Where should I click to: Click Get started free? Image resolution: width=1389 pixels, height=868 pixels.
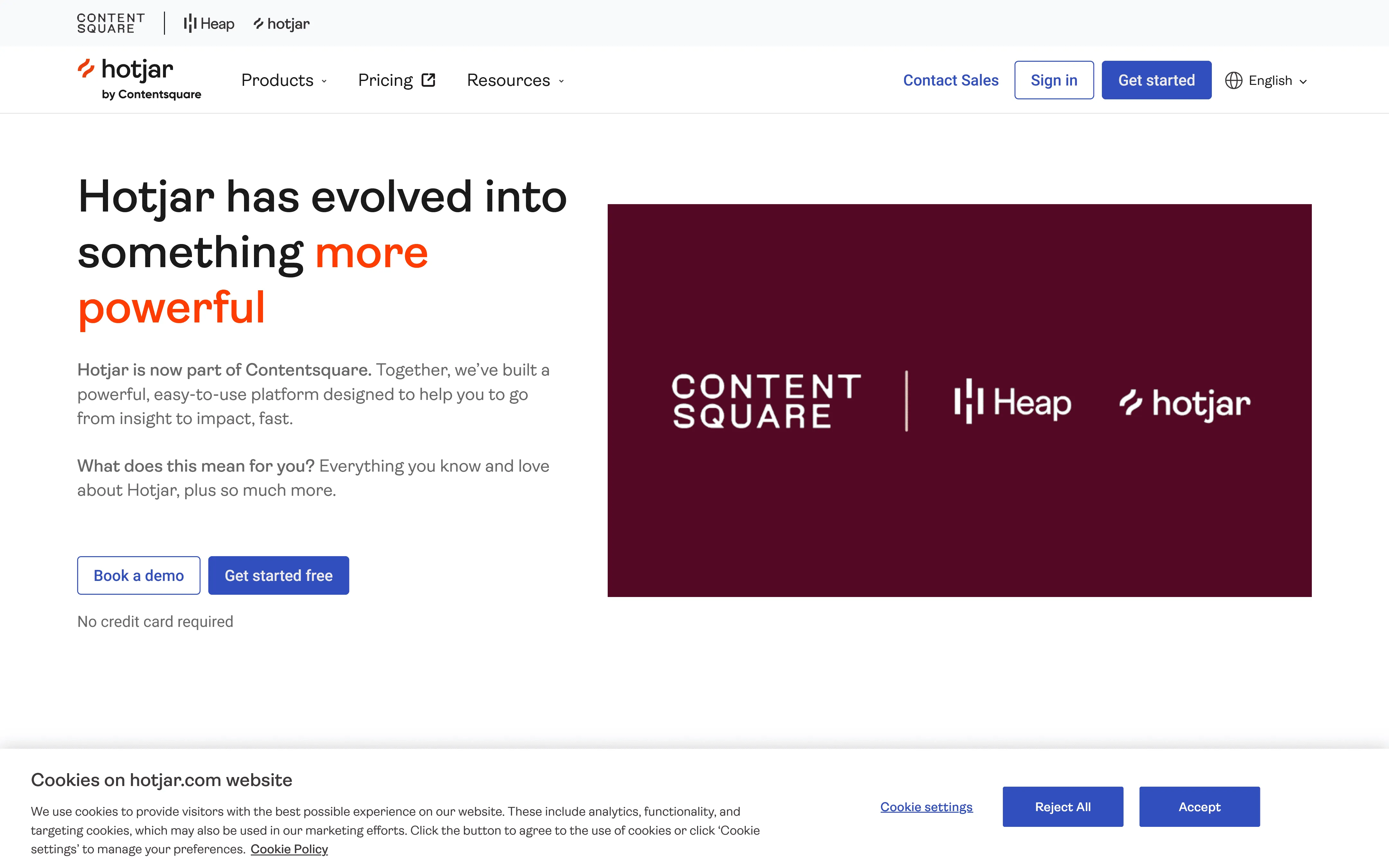278,575
